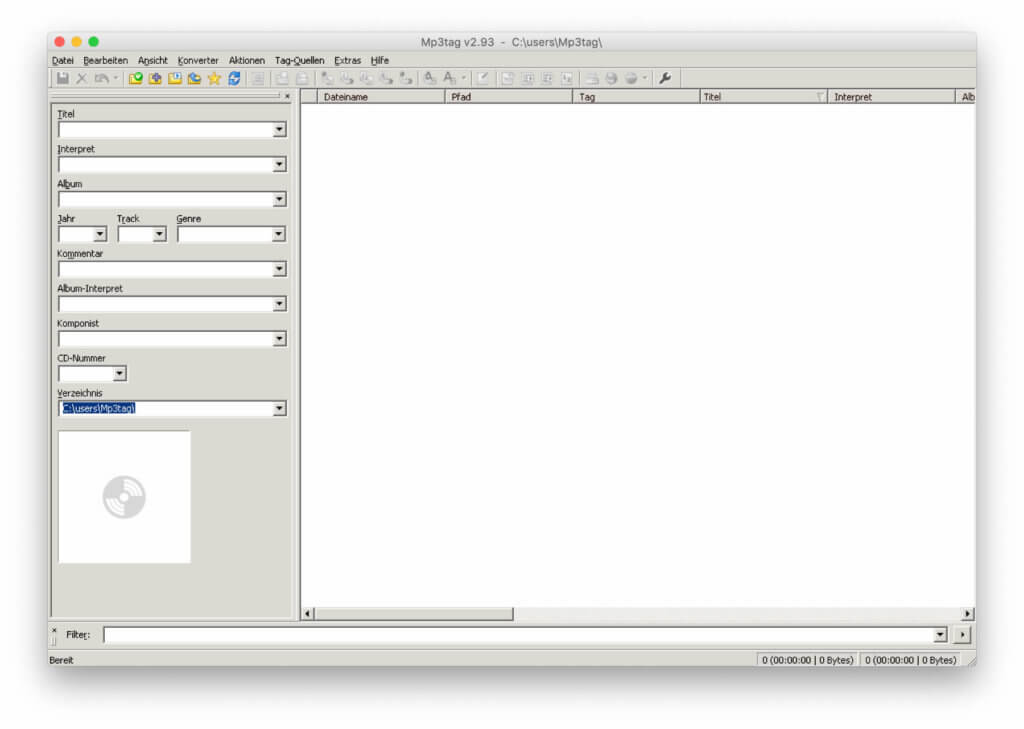The width and height of the screenshot is (1024, 729).
Task: Sort by the Interpret column header
Action: tap(891, 97)
